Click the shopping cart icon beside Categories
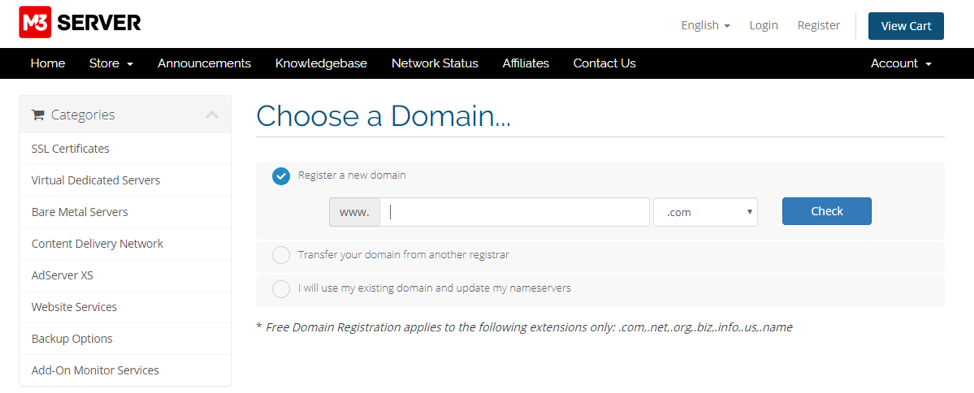The image size is (974, 393). 38,115
